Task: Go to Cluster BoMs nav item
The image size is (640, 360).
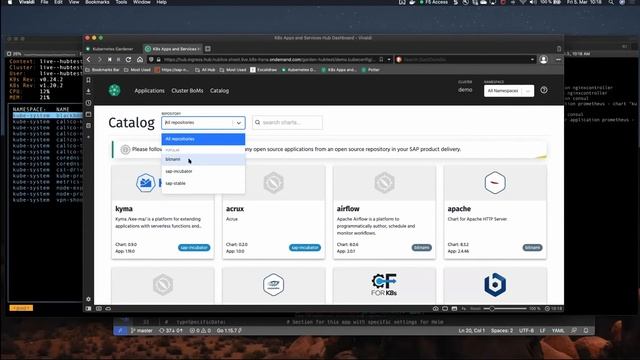Action: [x=187, y=91]
